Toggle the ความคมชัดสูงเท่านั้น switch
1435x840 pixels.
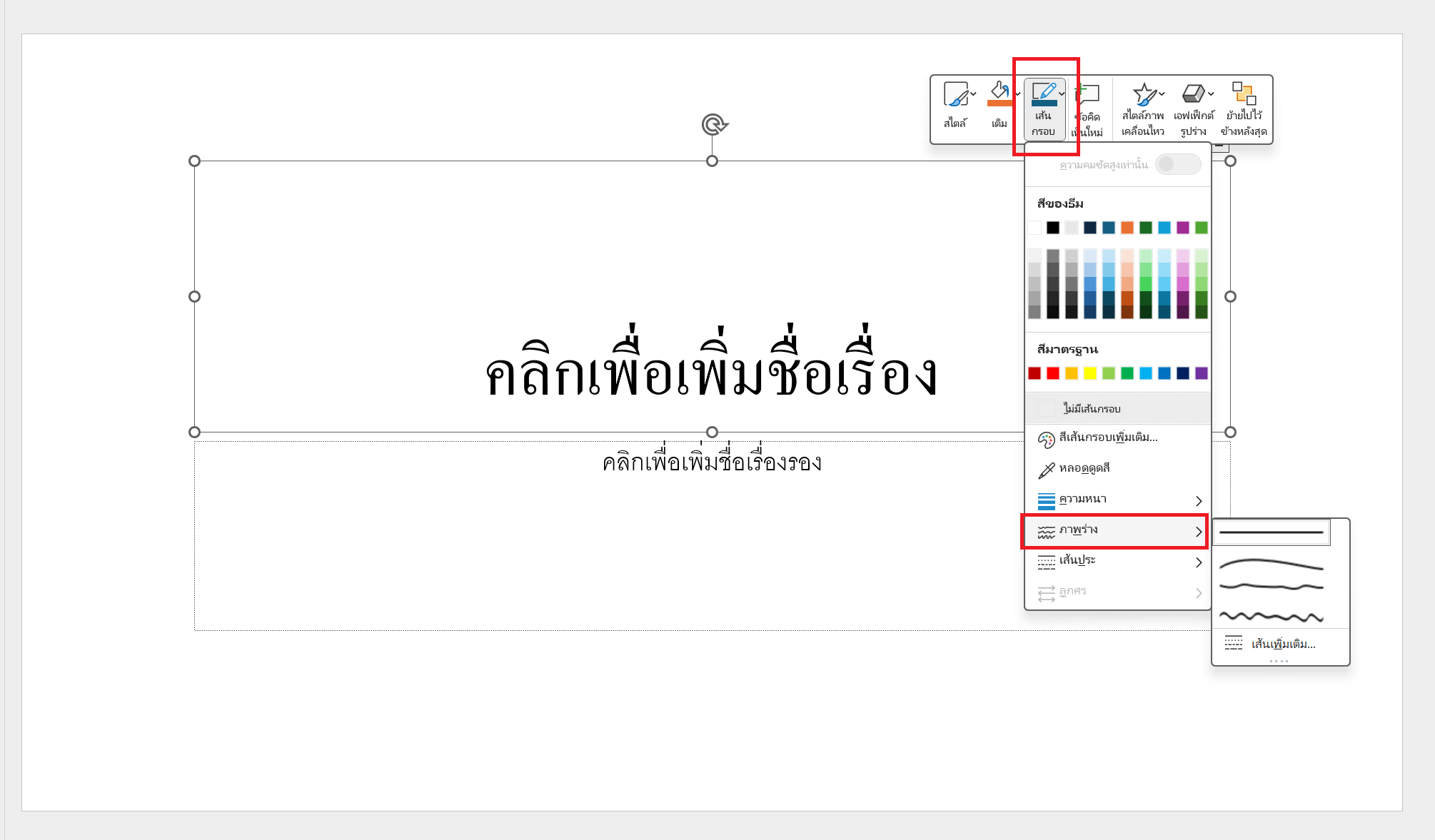click(1177, 163)
